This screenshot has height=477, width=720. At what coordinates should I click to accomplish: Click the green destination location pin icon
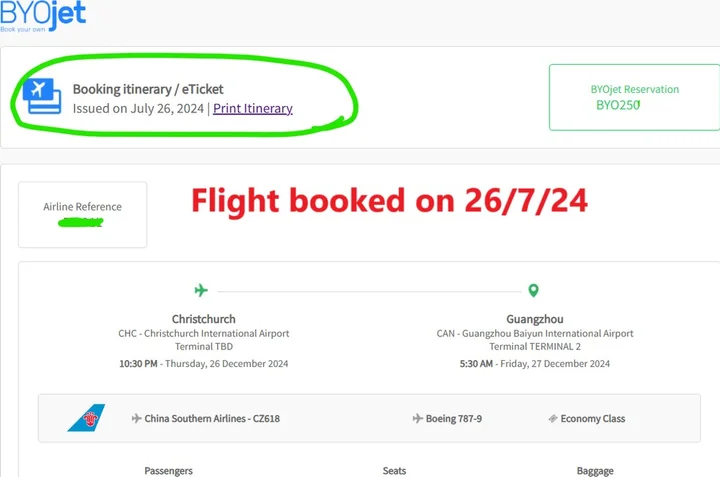[x=533, y=290]
